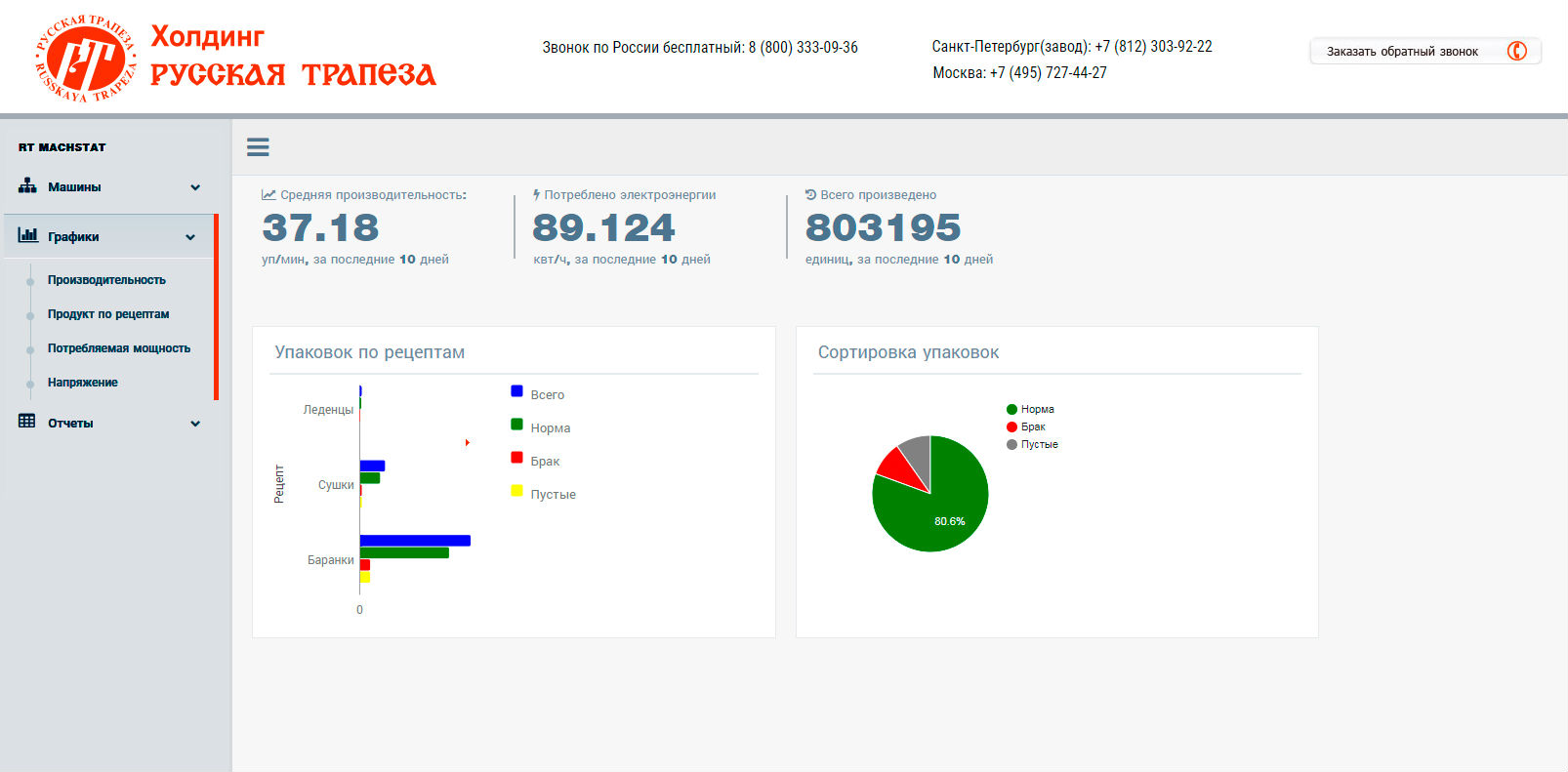Collapse the Графики menu chevron
1568x772 pixels.
190,237
